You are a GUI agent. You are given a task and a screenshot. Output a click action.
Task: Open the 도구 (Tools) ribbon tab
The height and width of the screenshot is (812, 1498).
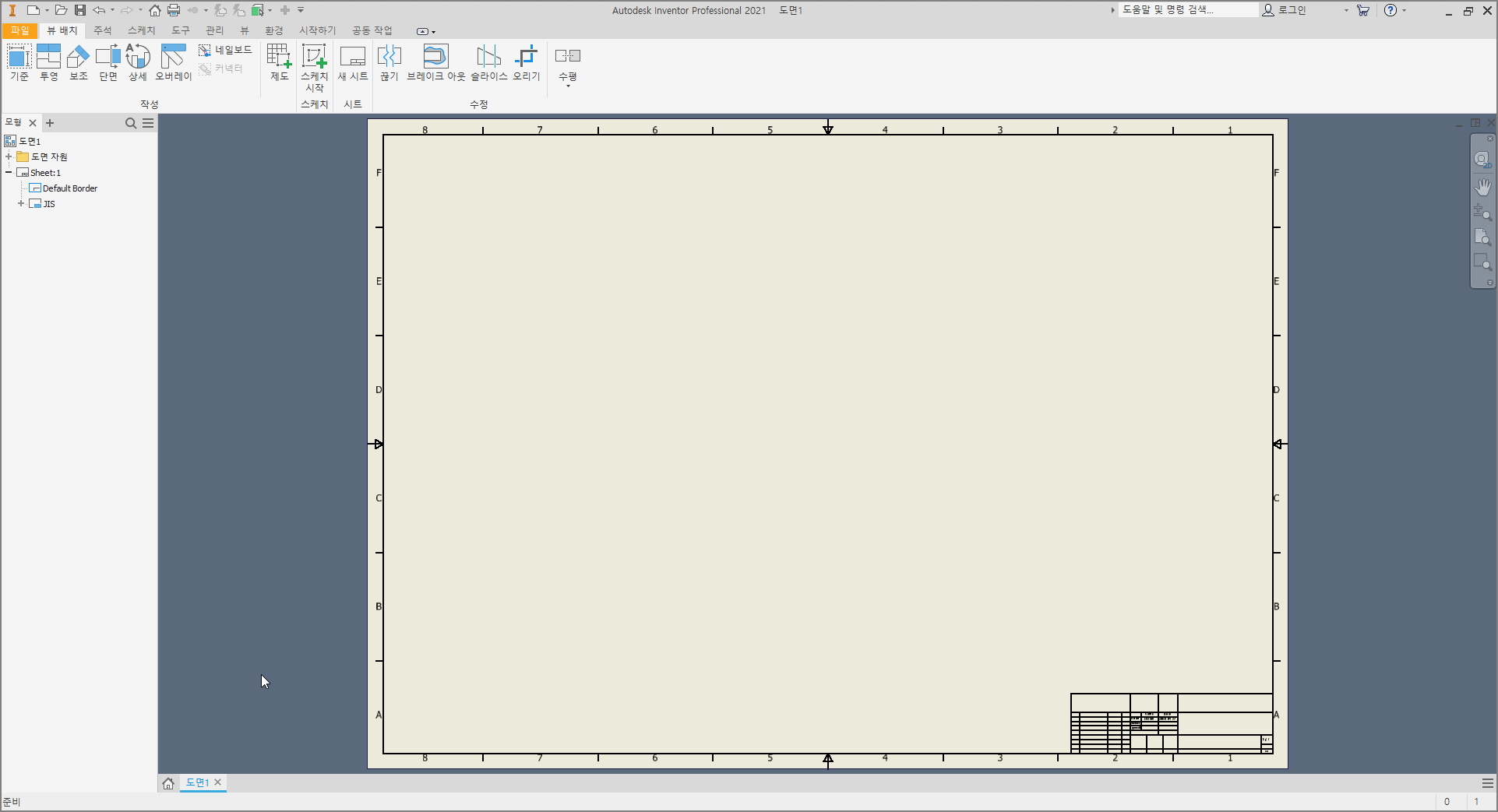coord(181,30)
